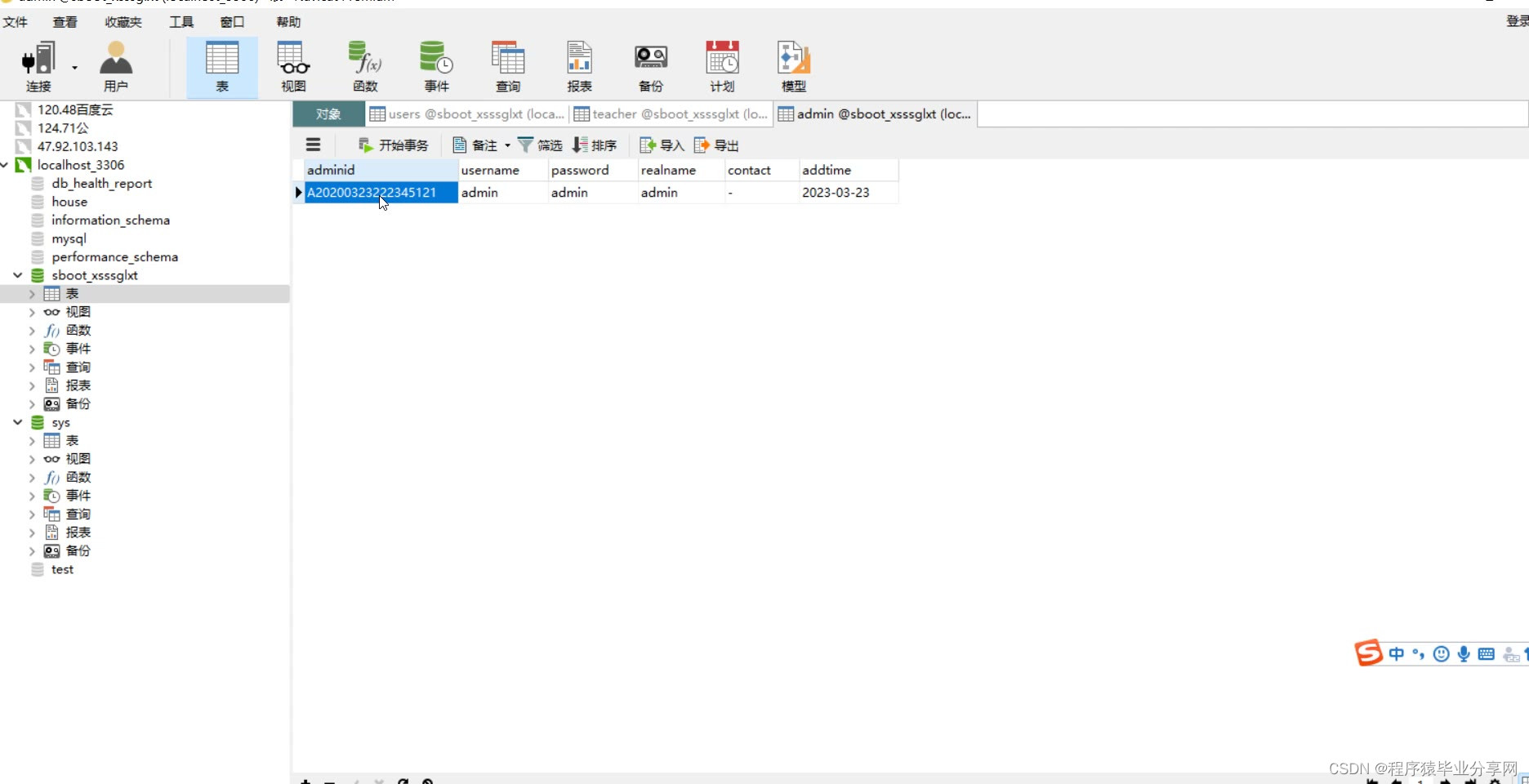Switch to admin @sboot_xsssglxt tab
The image size is (1529, 784).
875,114
